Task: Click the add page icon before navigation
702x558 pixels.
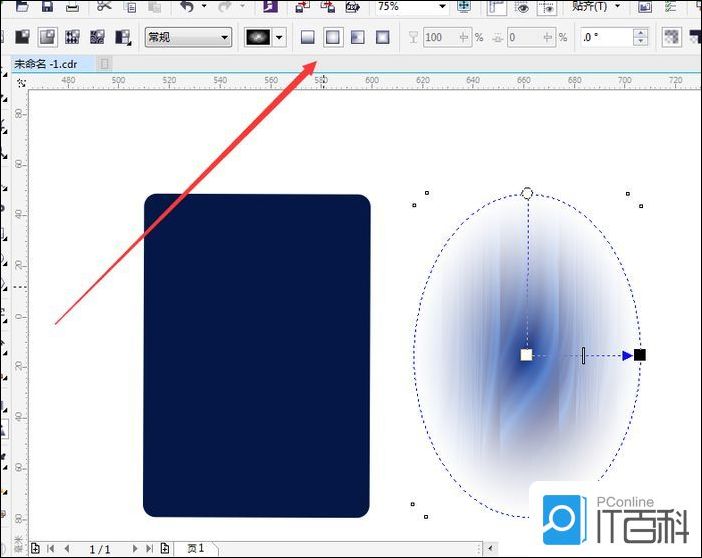Action: pyautogui.click(x=35, y=549)
